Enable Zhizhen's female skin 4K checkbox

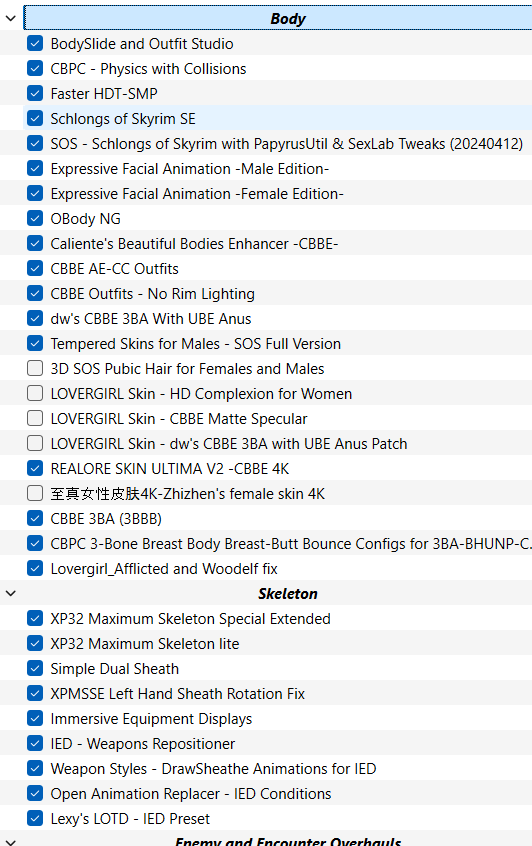click(35, 494)
